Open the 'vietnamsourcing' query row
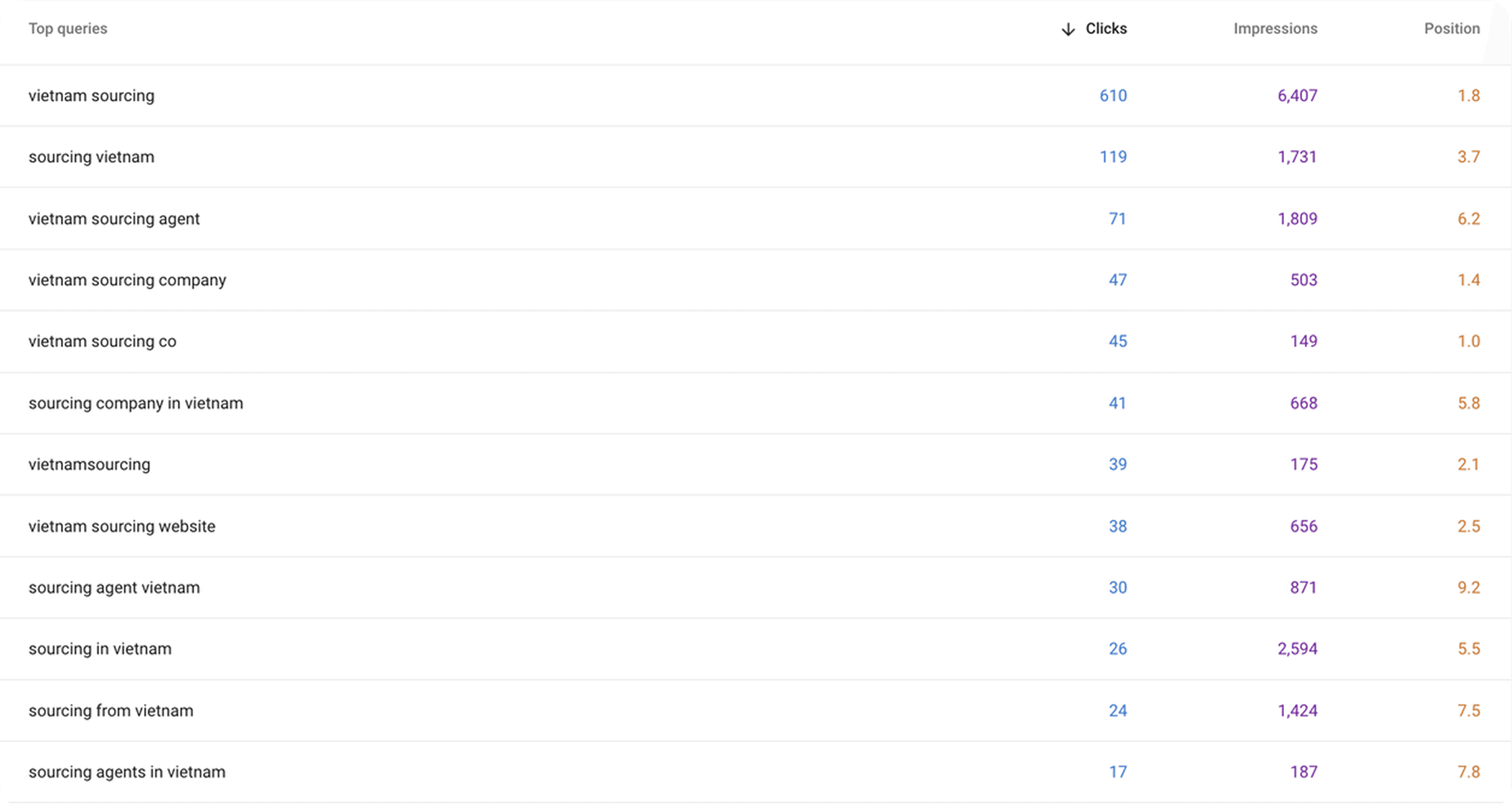 pyautogui.click(x=755, y=464)
